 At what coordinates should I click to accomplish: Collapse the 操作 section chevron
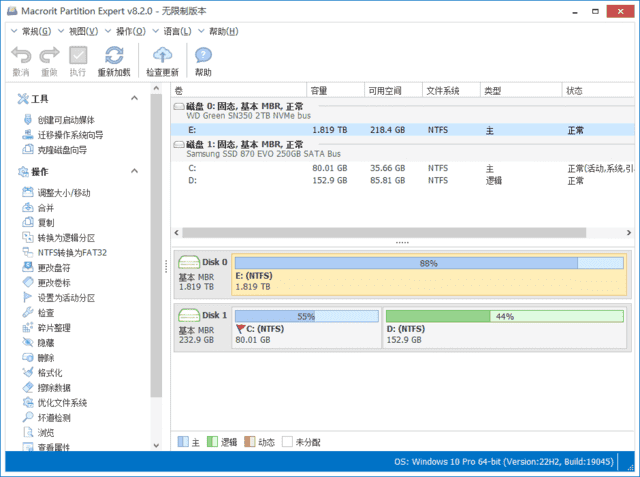point(137,171)
